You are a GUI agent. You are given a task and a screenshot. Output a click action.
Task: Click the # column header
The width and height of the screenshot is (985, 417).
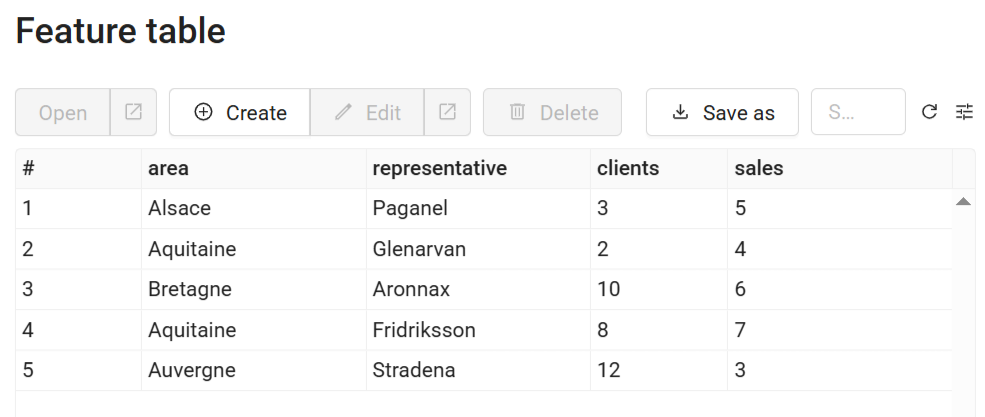tap(29, 169)
